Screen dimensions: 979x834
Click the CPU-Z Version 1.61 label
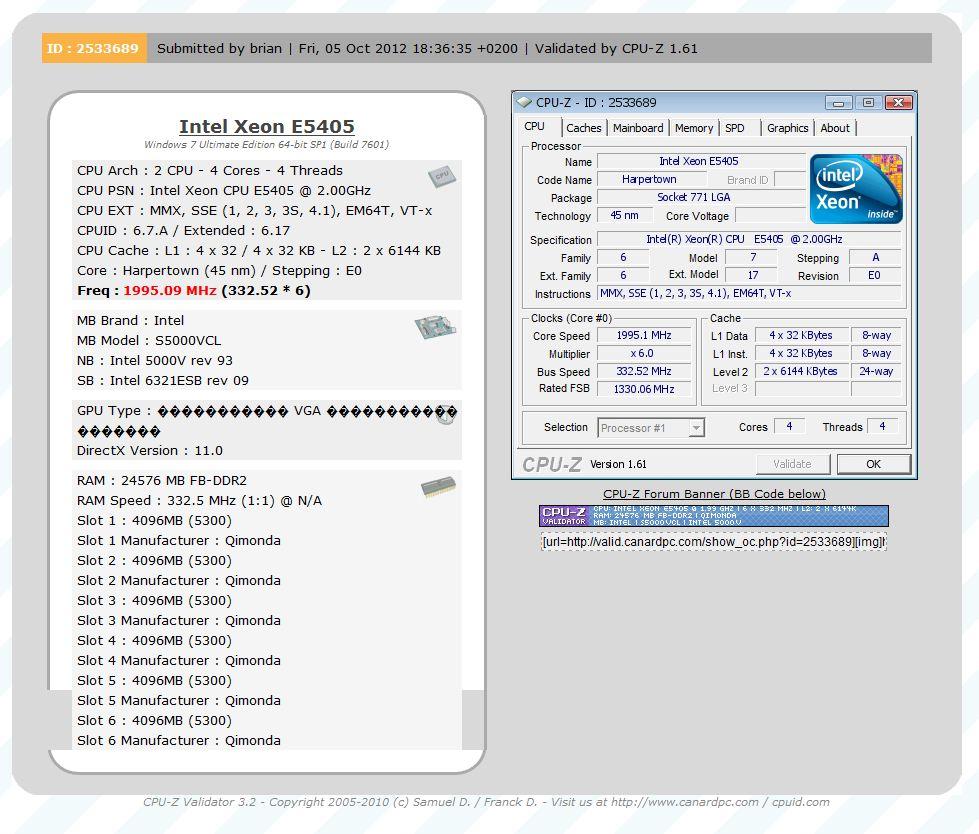pos(618,464)
